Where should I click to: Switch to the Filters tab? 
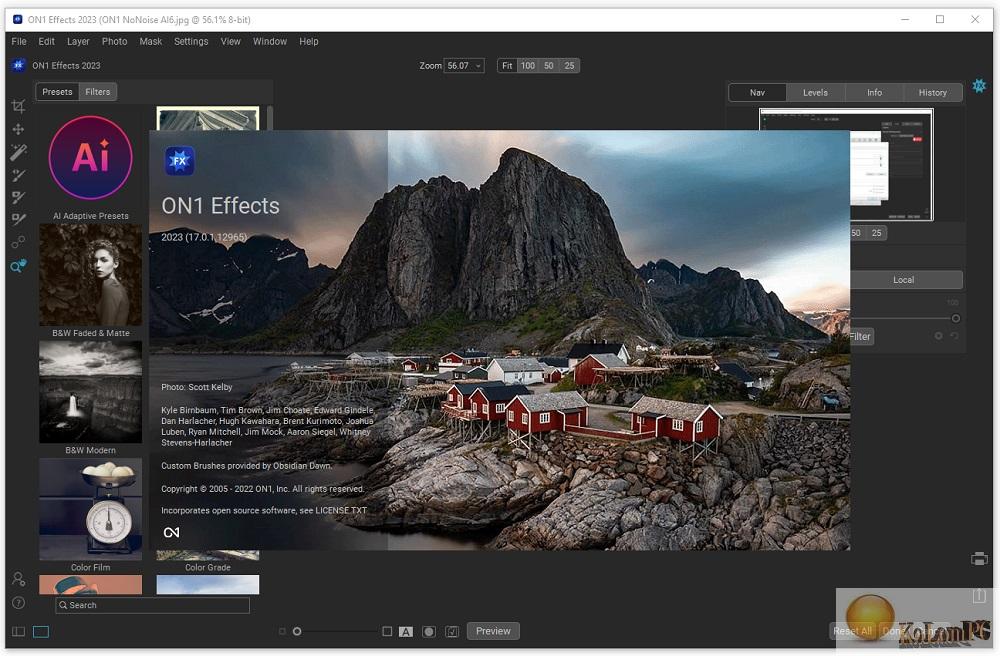[98, 92]
